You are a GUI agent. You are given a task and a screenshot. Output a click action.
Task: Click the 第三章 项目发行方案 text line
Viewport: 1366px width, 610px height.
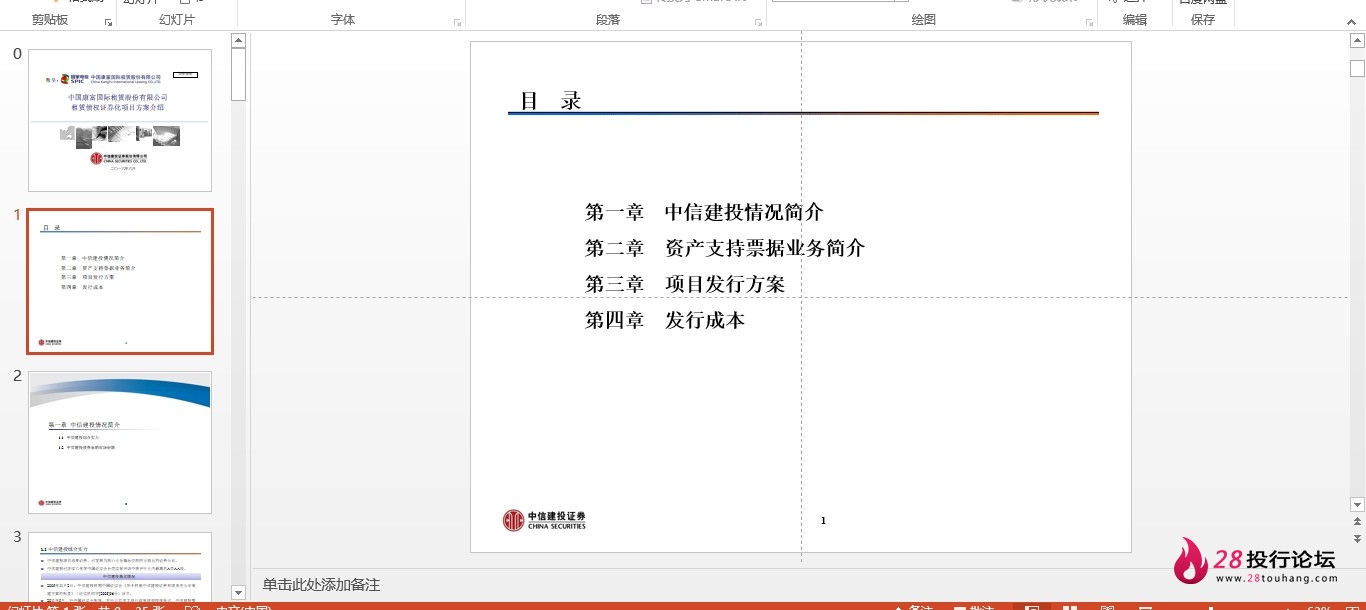point(685,284)
